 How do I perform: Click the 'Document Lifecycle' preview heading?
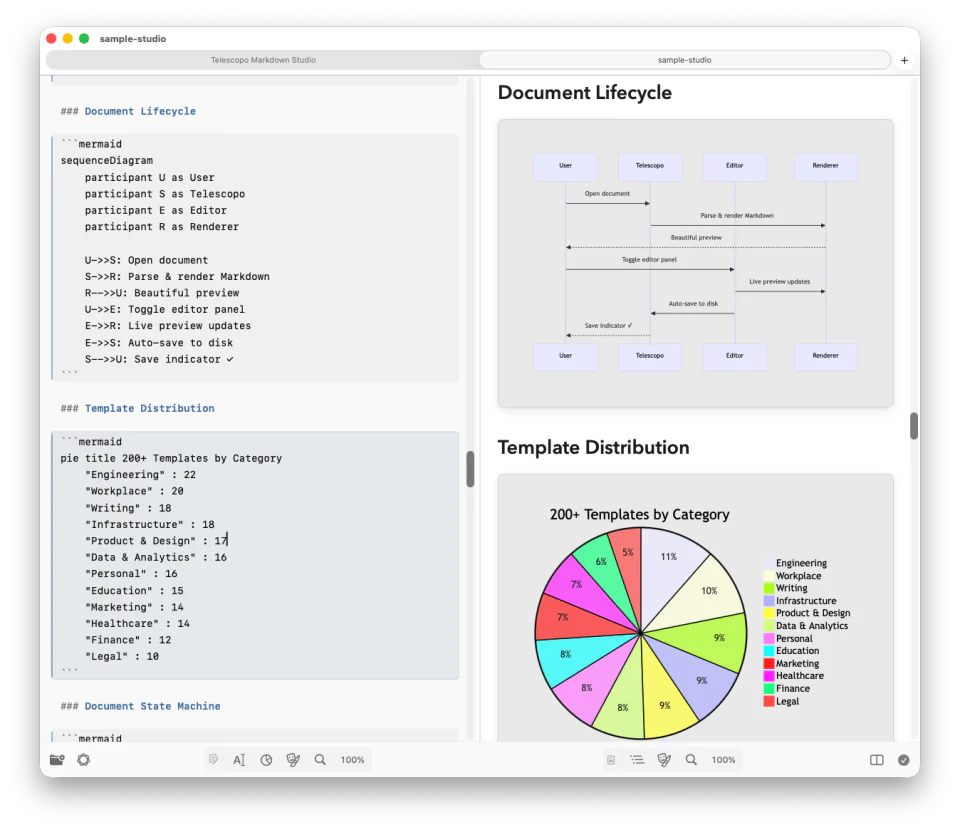(x=585, y=92)
